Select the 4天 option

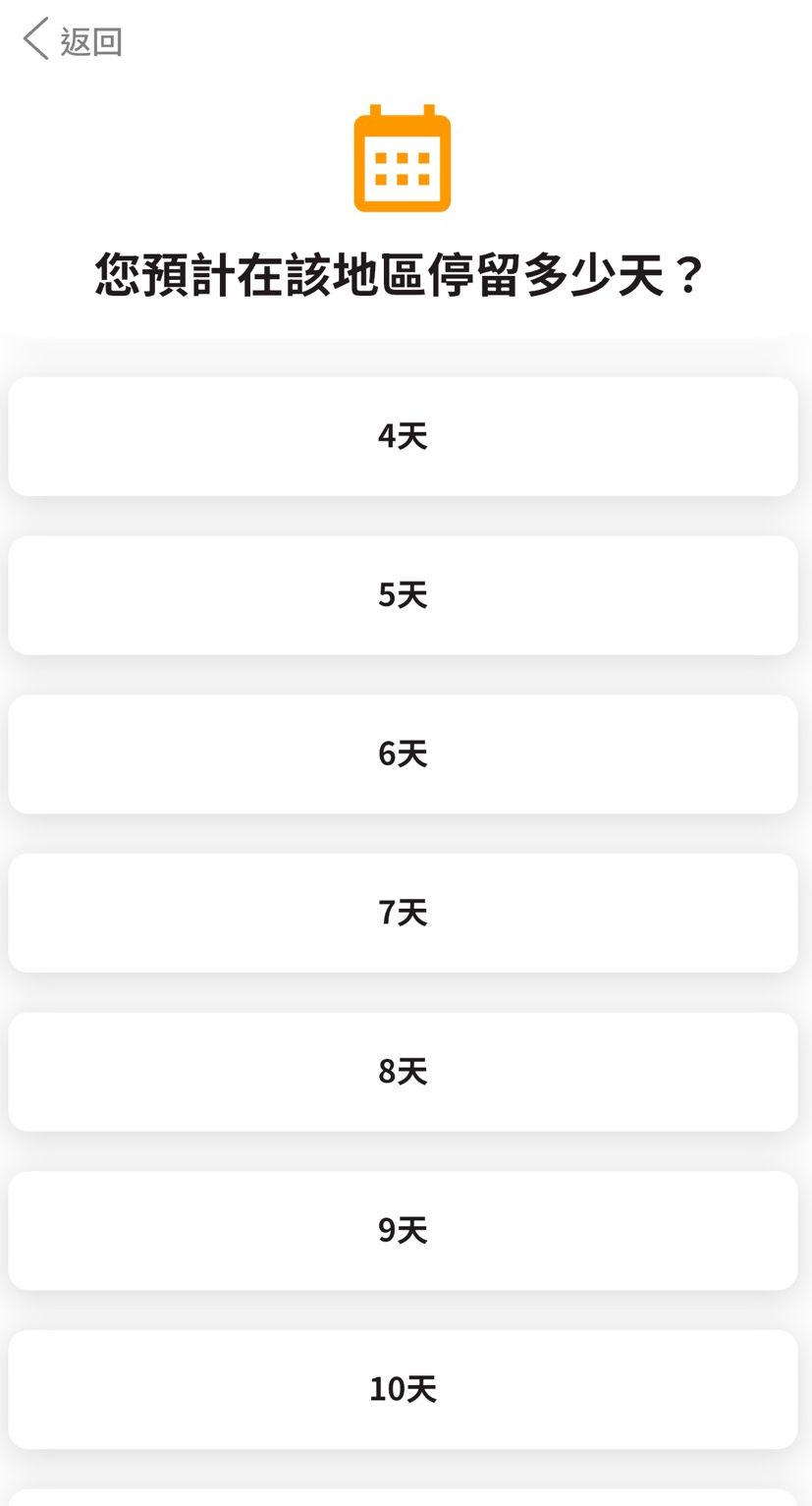point(403,436)
